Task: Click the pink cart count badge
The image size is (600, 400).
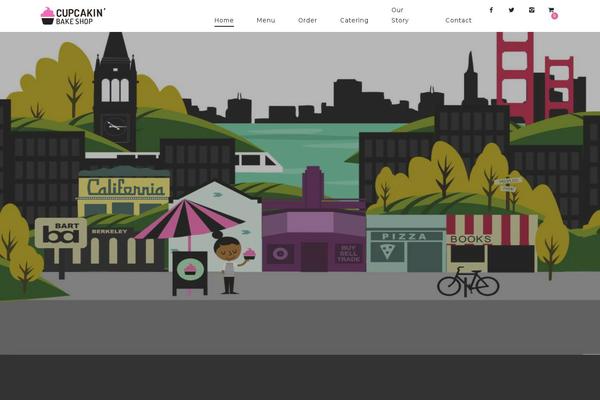Action: click(x=554, y=16)
